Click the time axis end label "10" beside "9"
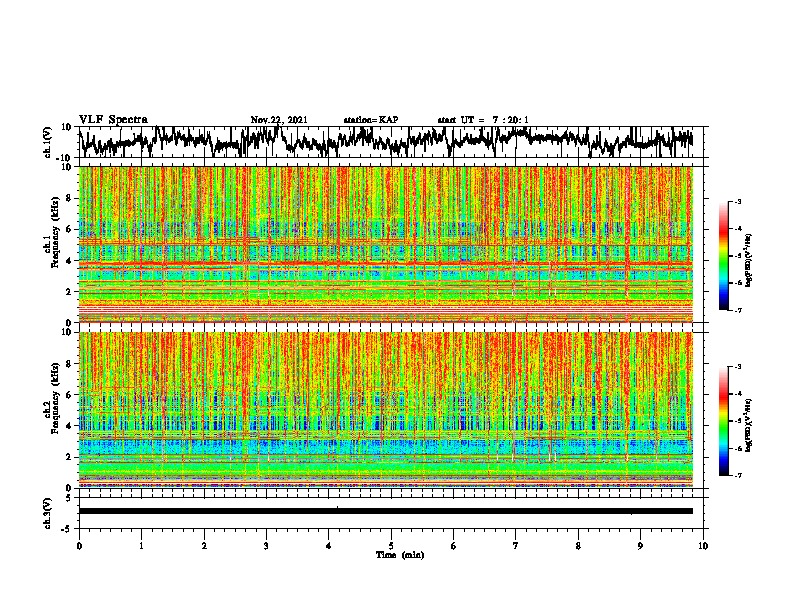 click(703, 546)
